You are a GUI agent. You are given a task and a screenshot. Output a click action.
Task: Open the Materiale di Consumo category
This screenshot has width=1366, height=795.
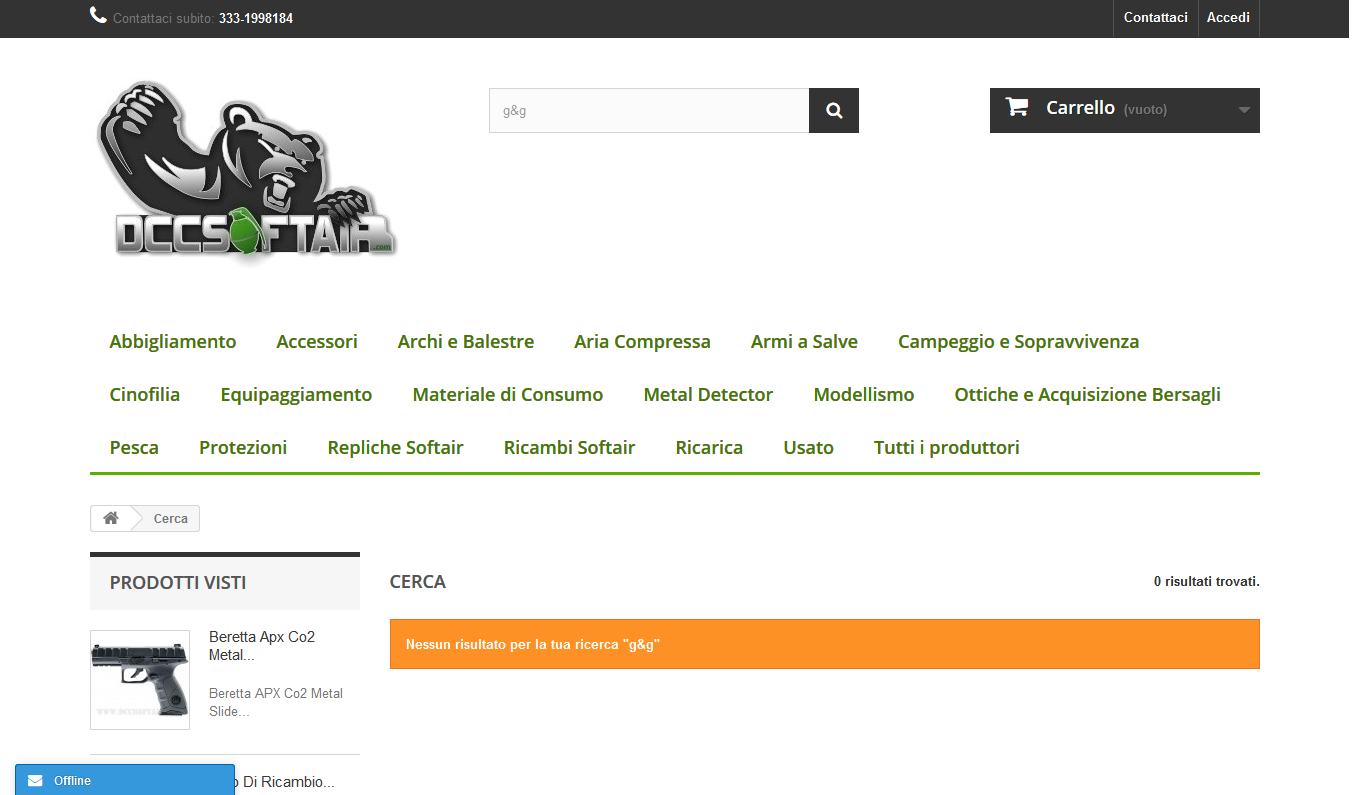pyautogui.click(x=508, y=394)
